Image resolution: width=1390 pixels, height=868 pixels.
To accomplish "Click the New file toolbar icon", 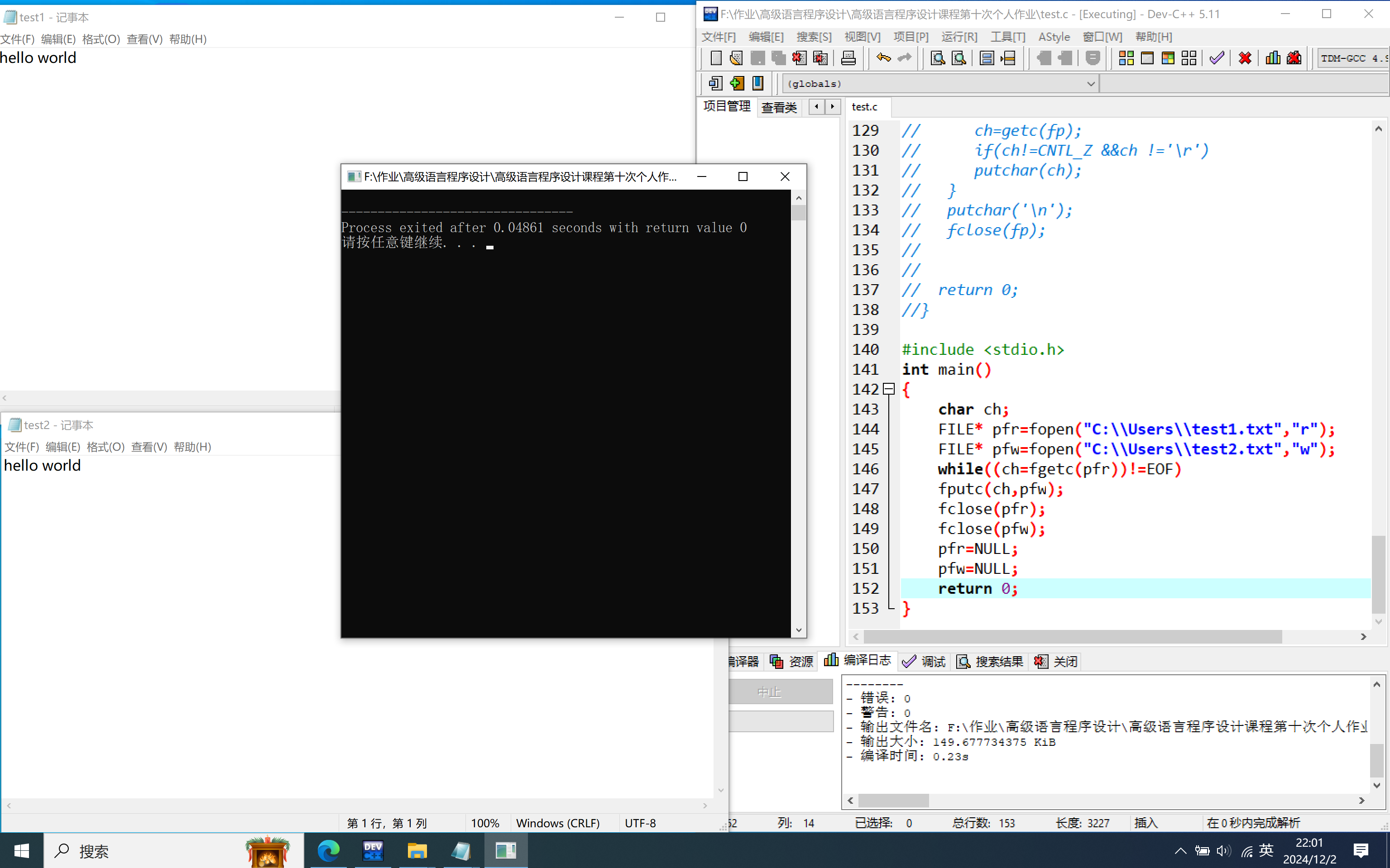I will 716,58.
